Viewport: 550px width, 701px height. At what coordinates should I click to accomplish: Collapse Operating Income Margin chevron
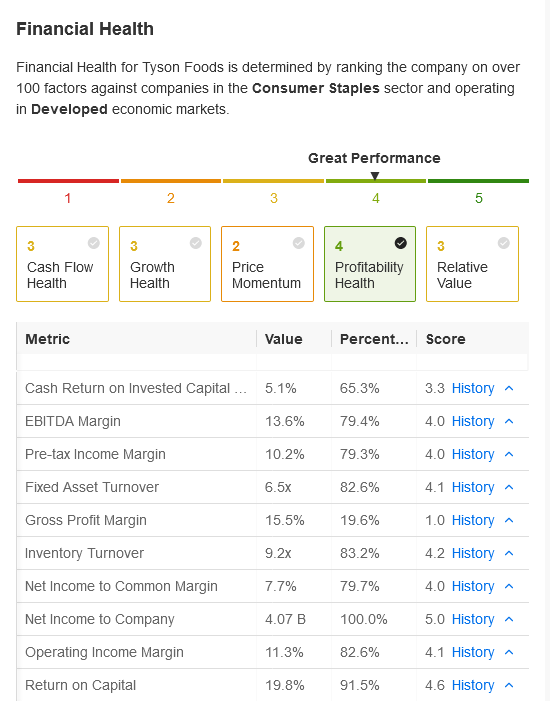pos(509,652)
